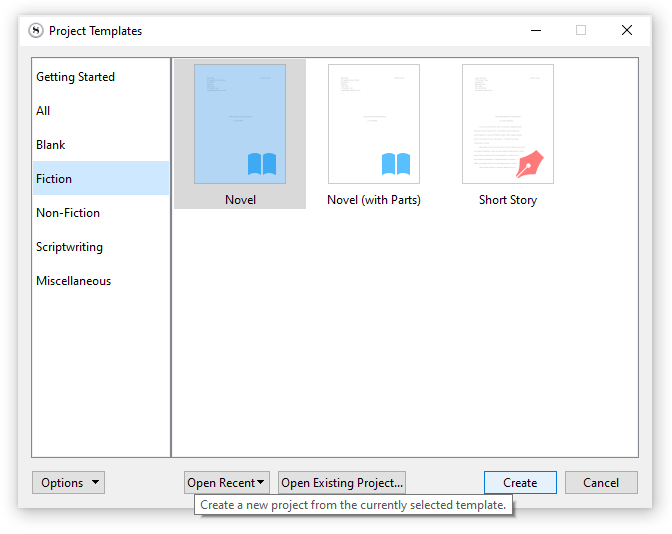
Task: Select the Novel template thumbnail
Action: [240, 124]
